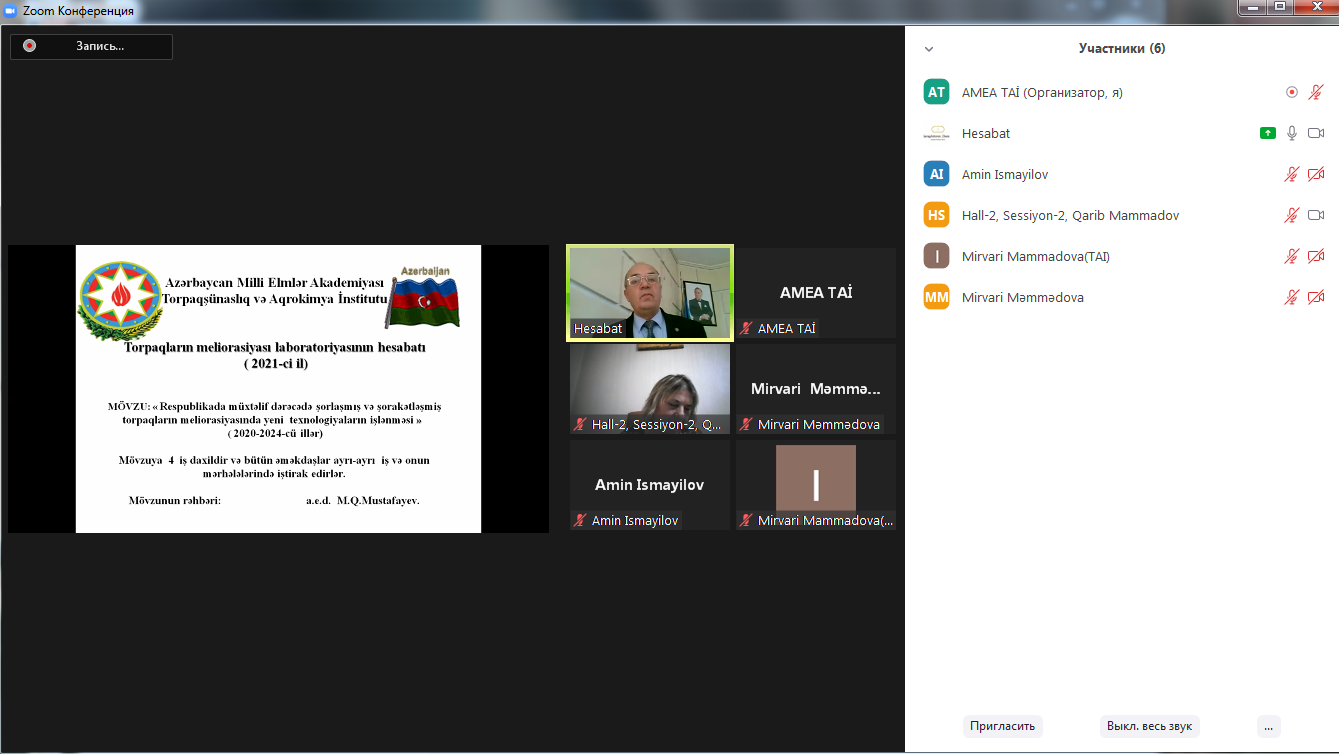
Task: Click the HS avatar for Hall-2 participant
Action: pyautogui.click(x=936, y=215)
